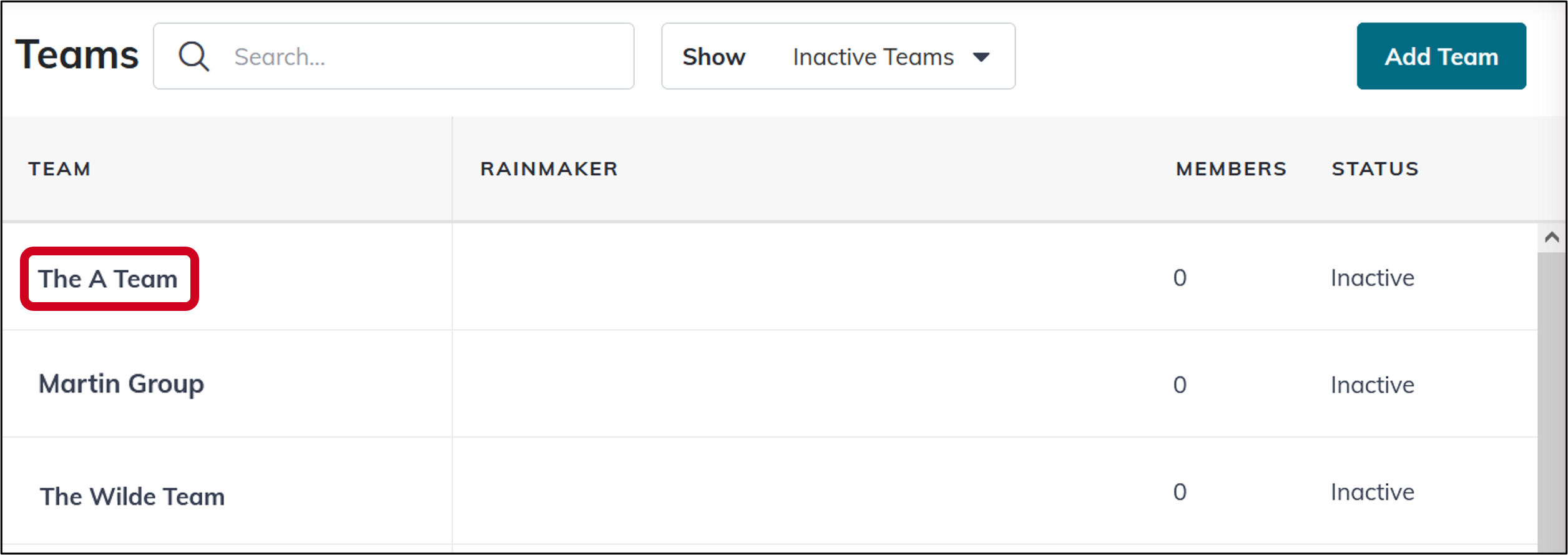Sort by the STATUS column header
The height and width of the screenshot is (555, 1568).
(x=1374, y=169)
